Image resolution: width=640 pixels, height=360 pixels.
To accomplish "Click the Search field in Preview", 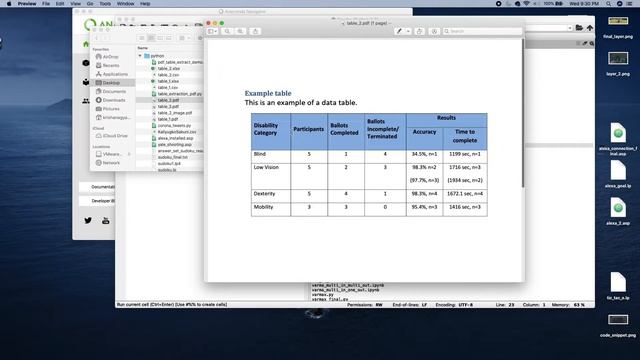I will tap(482, 31).
